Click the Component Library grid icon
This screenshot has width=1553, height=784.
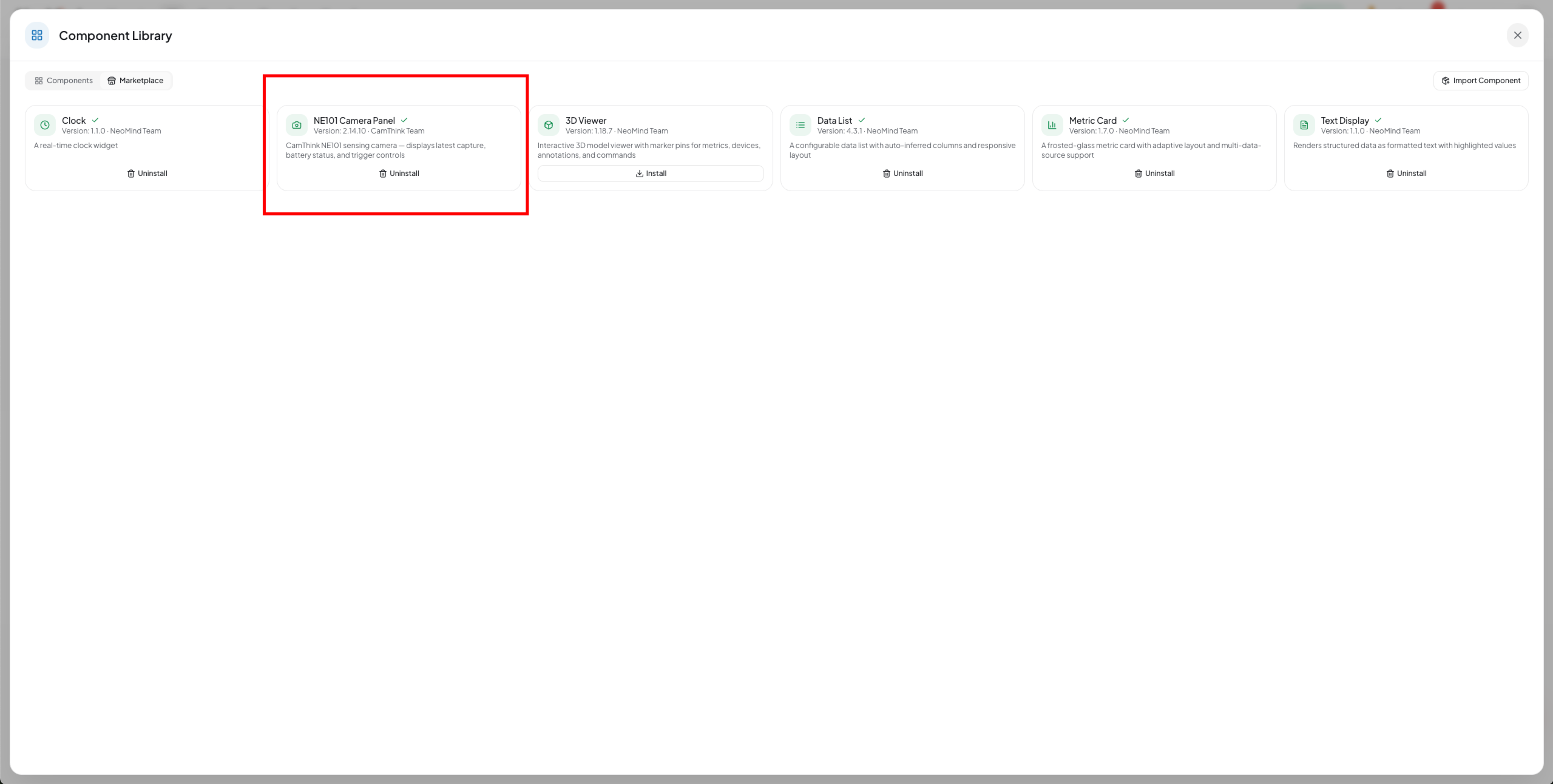pos(37,35)
